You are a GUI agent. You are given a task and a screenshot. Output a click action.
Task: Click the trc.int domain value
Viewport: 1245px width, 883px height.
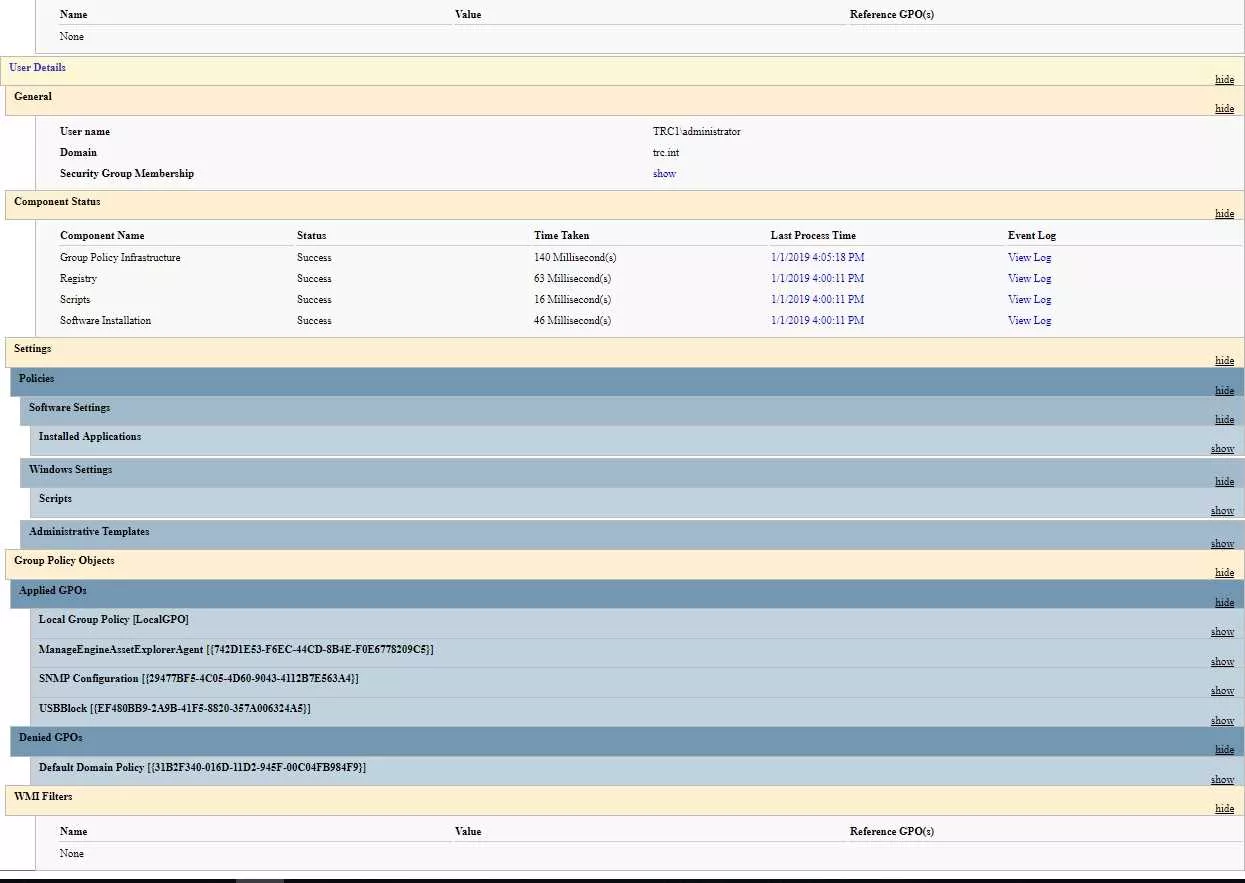tap(666, 153)
